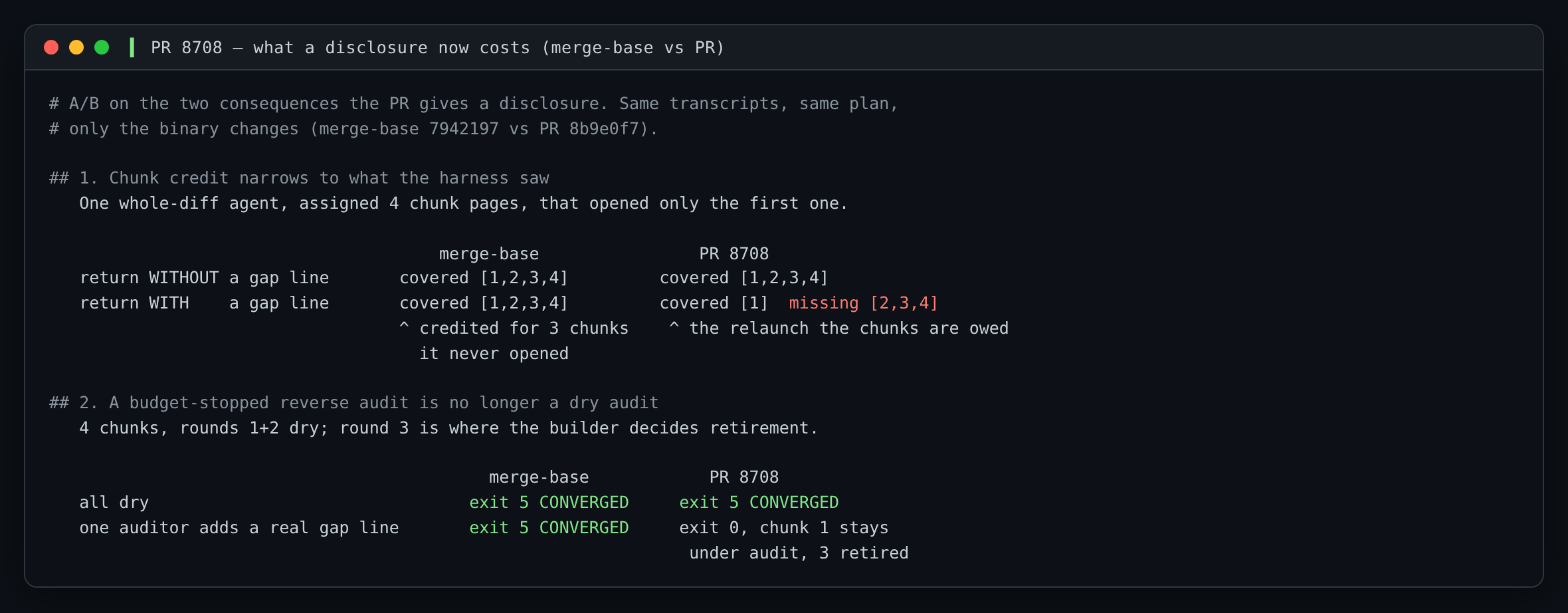Click the PR 8708 window title text
This screenshot has width=1568, height=613.
(x=437, y=48)
